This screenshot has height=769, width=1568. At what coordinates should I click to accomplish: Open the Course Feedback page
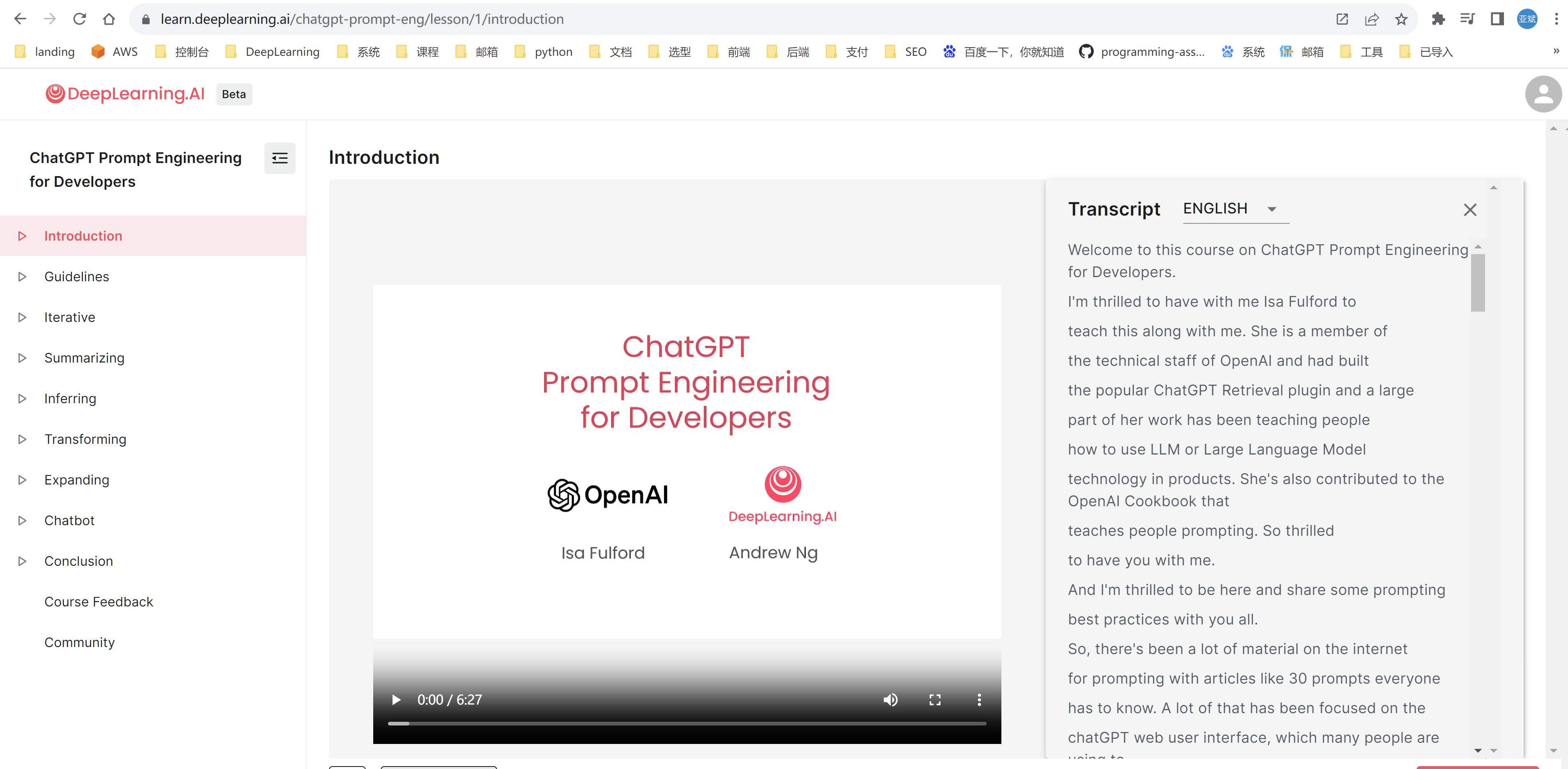click(x=99, y=601)
